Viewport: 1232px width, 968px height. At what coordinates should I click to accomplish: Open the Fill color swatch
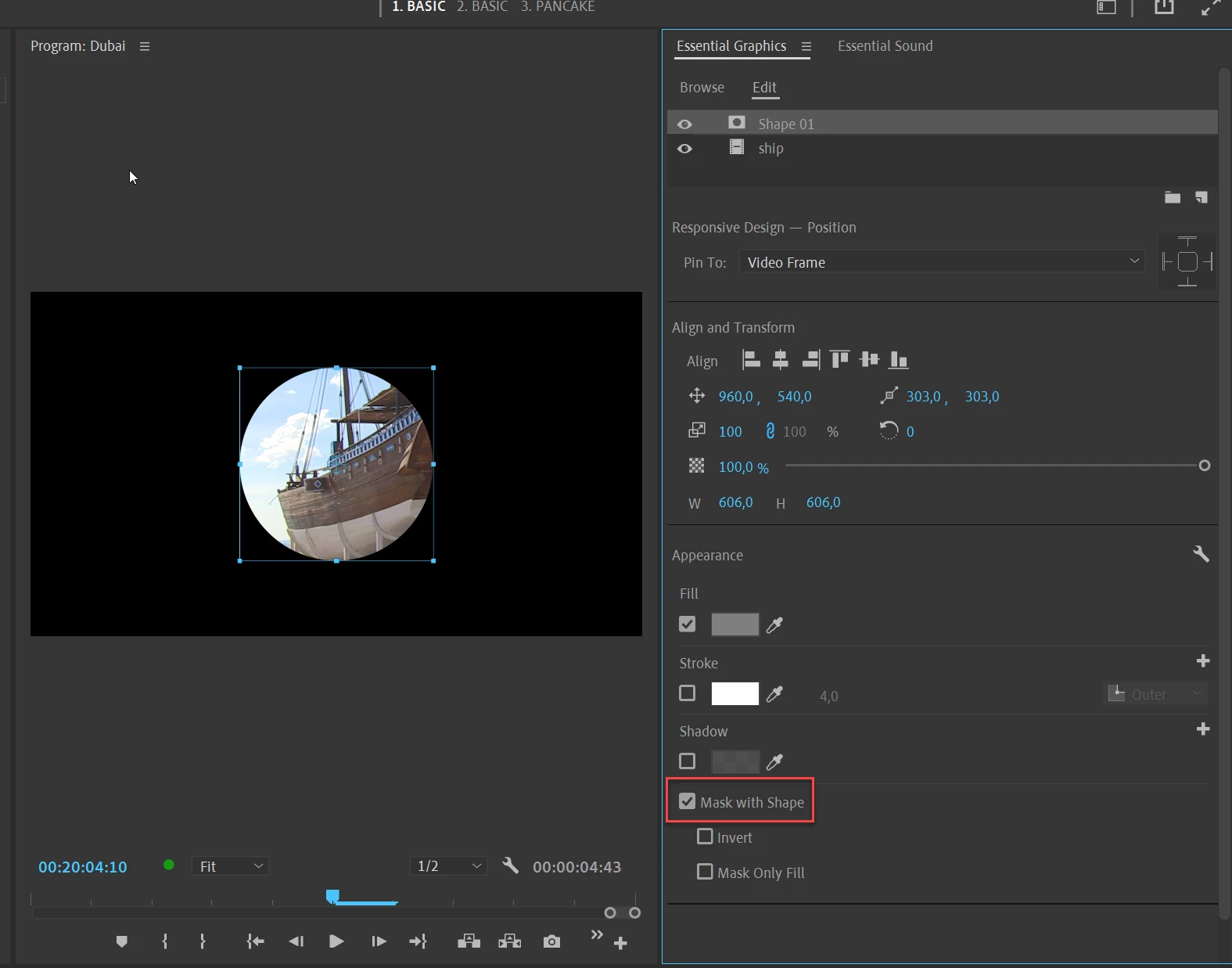[x=735, y=624]
